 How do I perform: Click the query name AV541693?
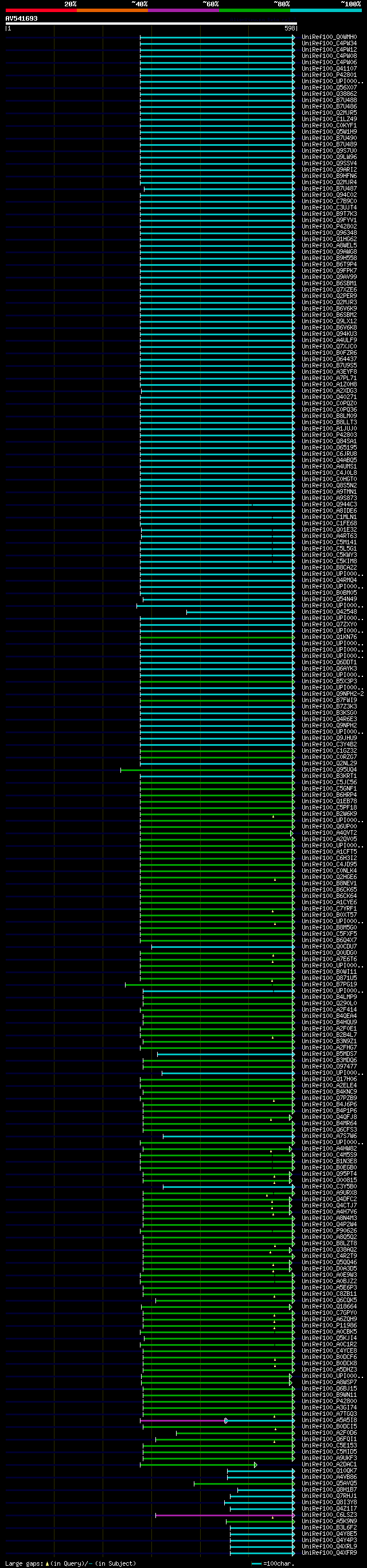tap(21, 18)
